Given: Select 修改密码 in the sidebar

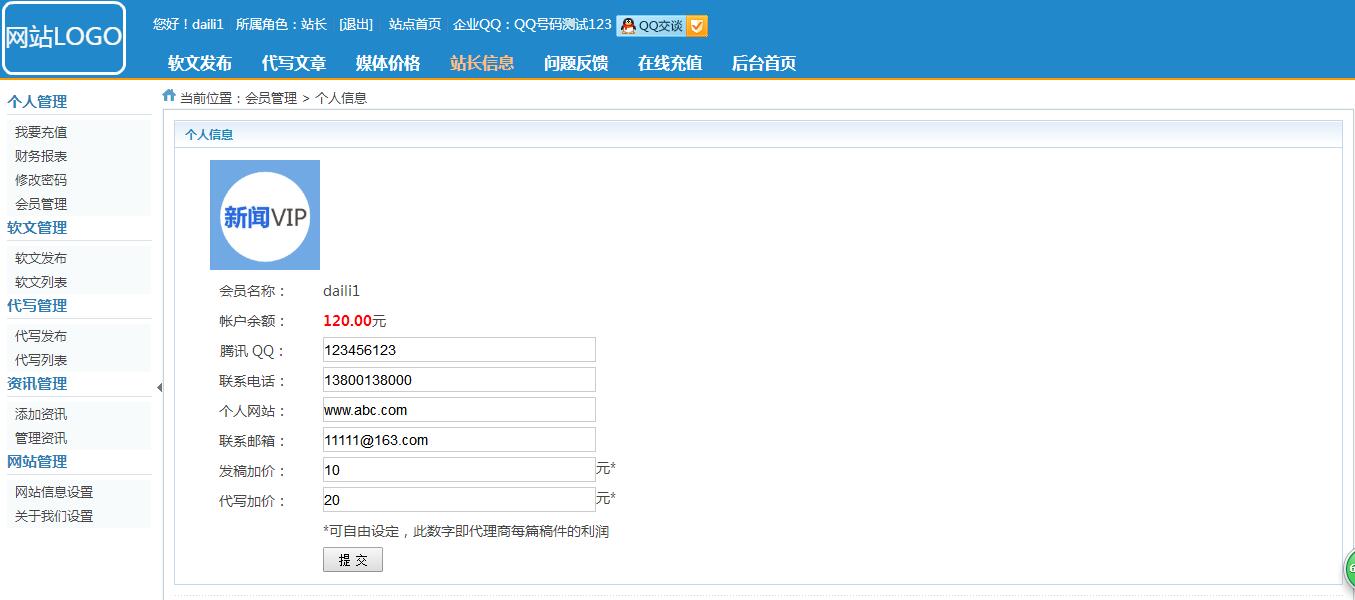Looking at the screenshot, I should pyautogui.click(x=41, y=180).
